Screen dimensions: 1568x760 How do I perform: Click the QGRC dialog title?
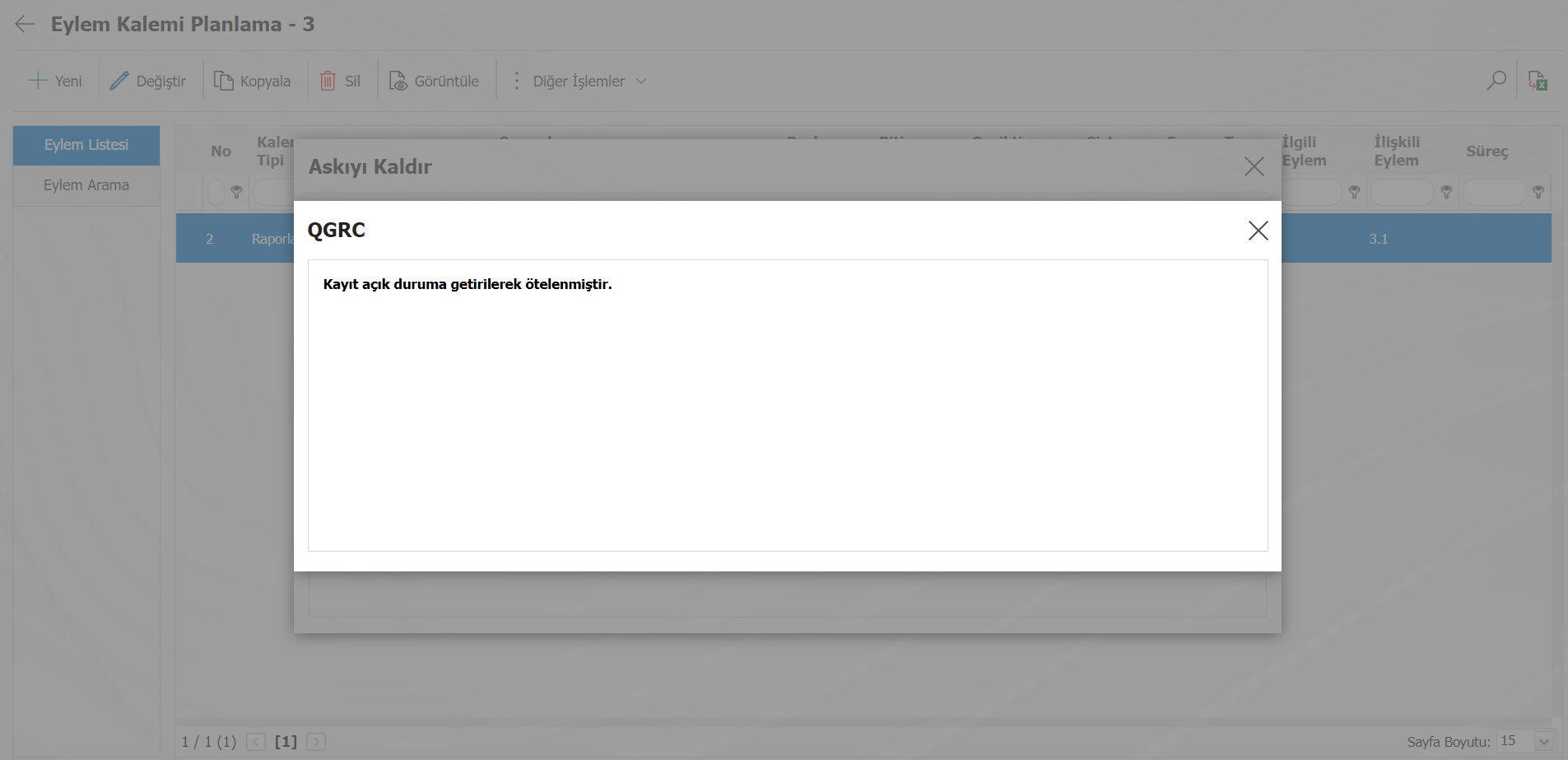[x=337, y=230]
